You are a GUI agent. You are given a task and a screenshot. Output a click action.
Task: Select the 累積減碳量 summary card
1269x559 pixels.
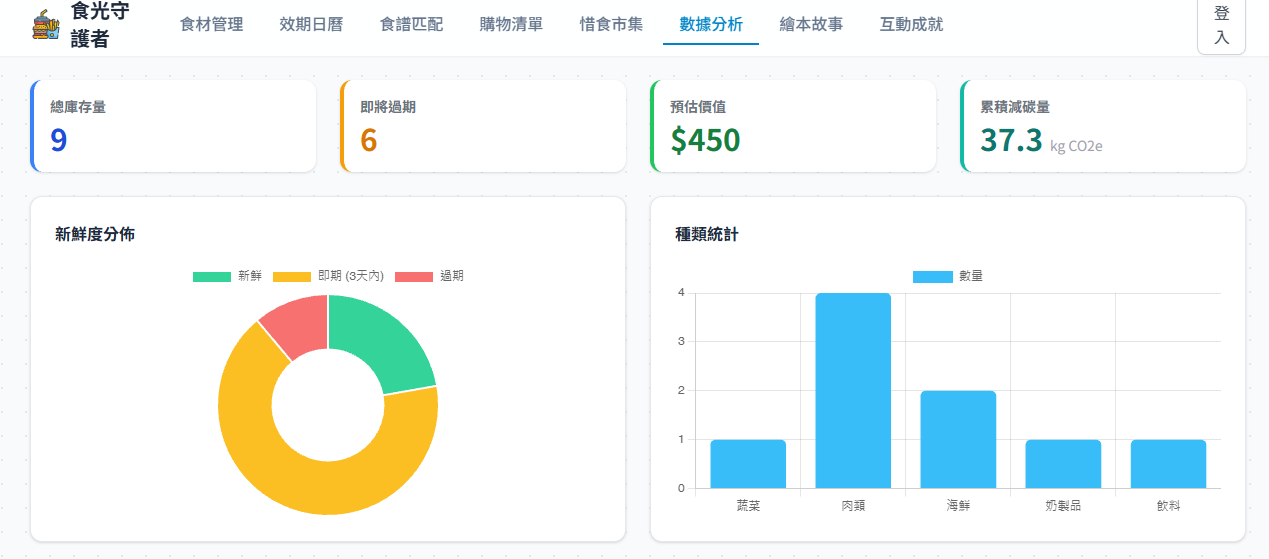tap(1103, 126)
